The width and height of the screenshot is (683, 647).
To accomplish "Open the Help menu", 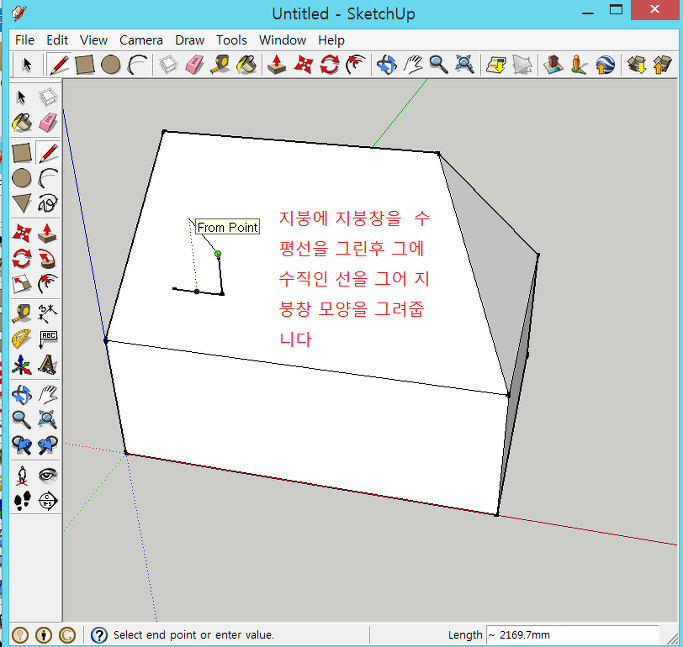I will pyautogui.click(x=331, y=40).
